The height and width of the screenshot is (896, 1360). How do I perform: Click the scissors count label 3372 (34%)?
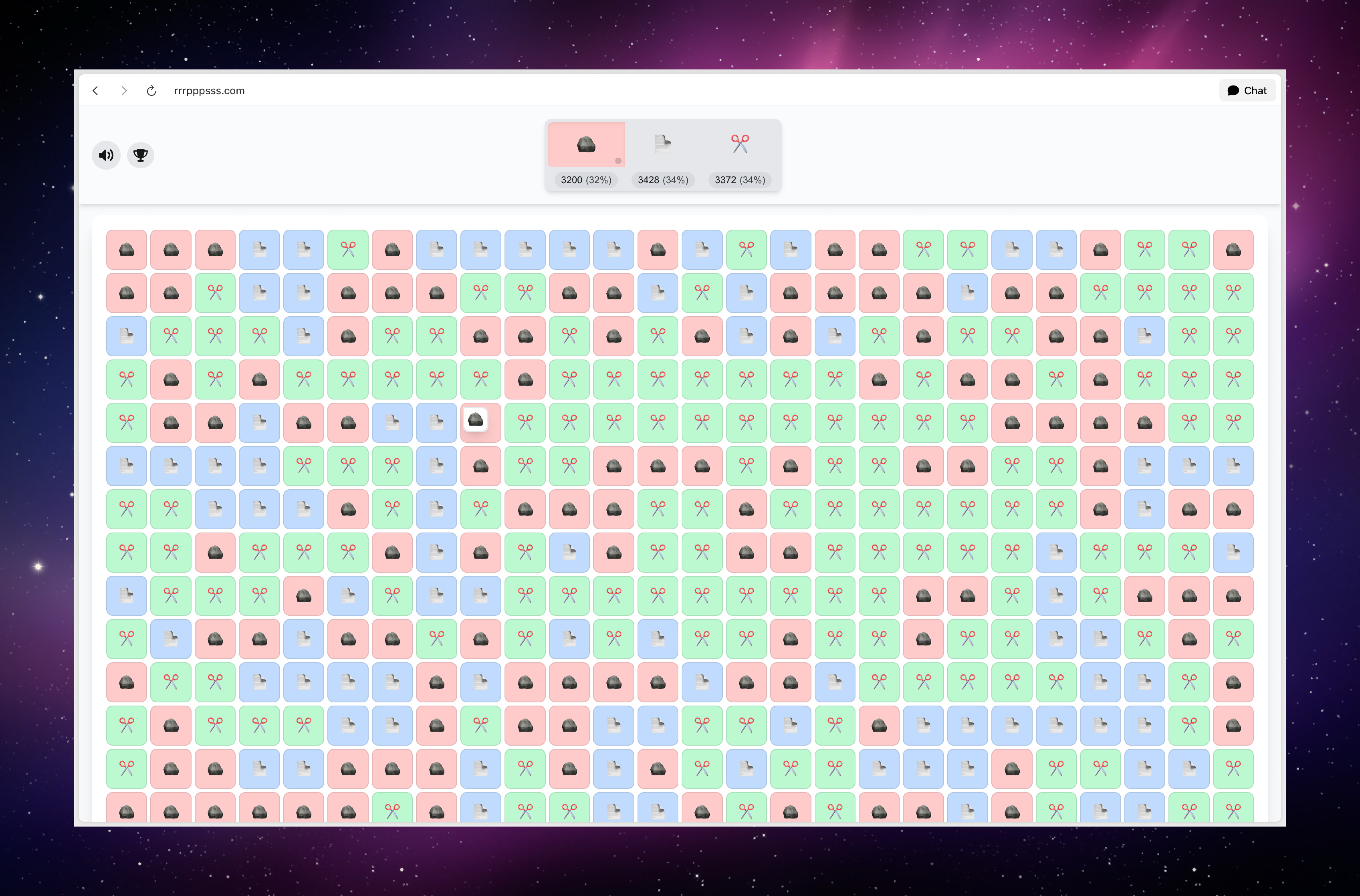coord(740,179)
